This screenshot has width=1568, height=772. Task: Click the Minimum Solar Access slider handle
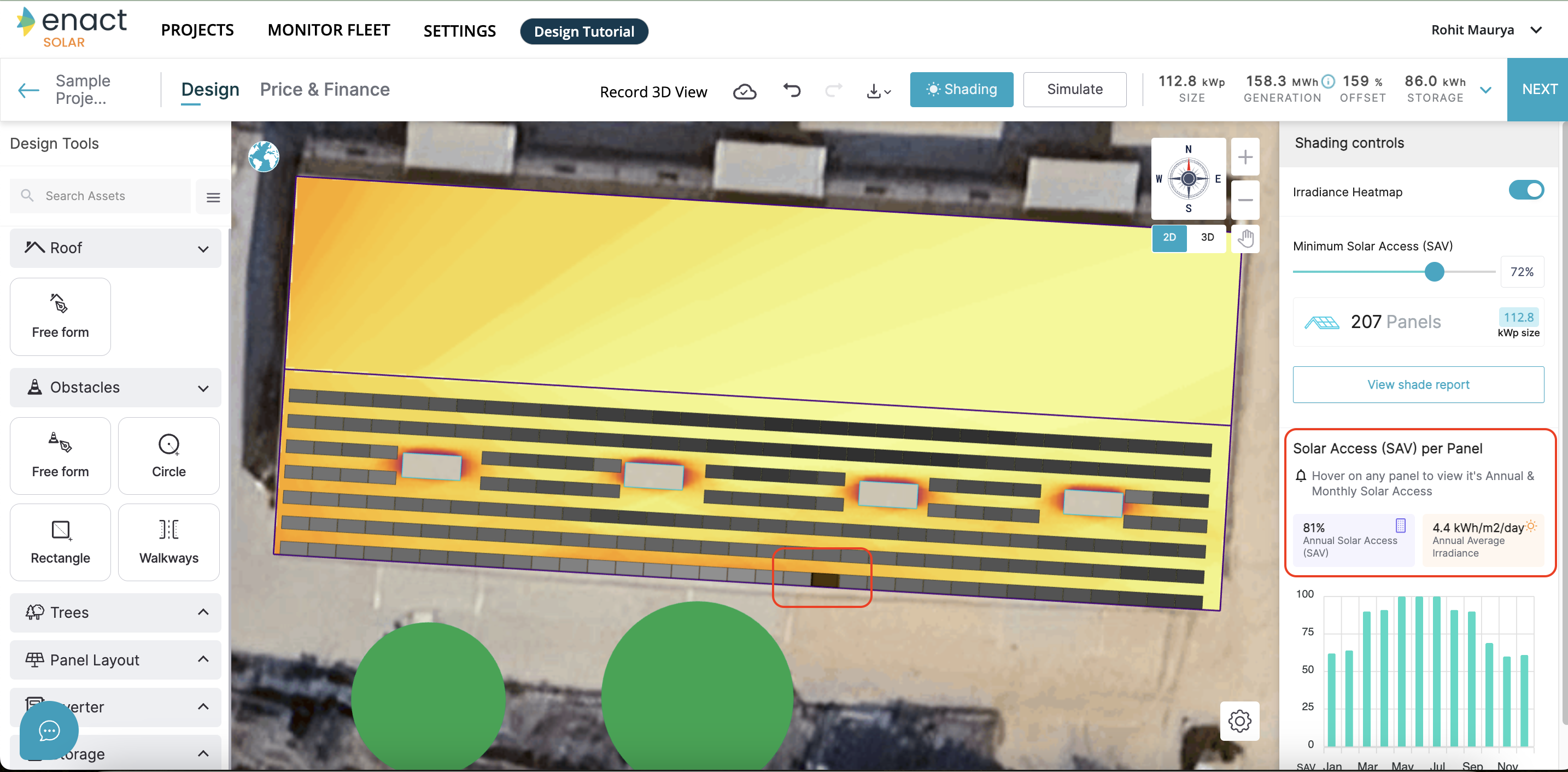pyautogui.click(x=1434, y=272)
